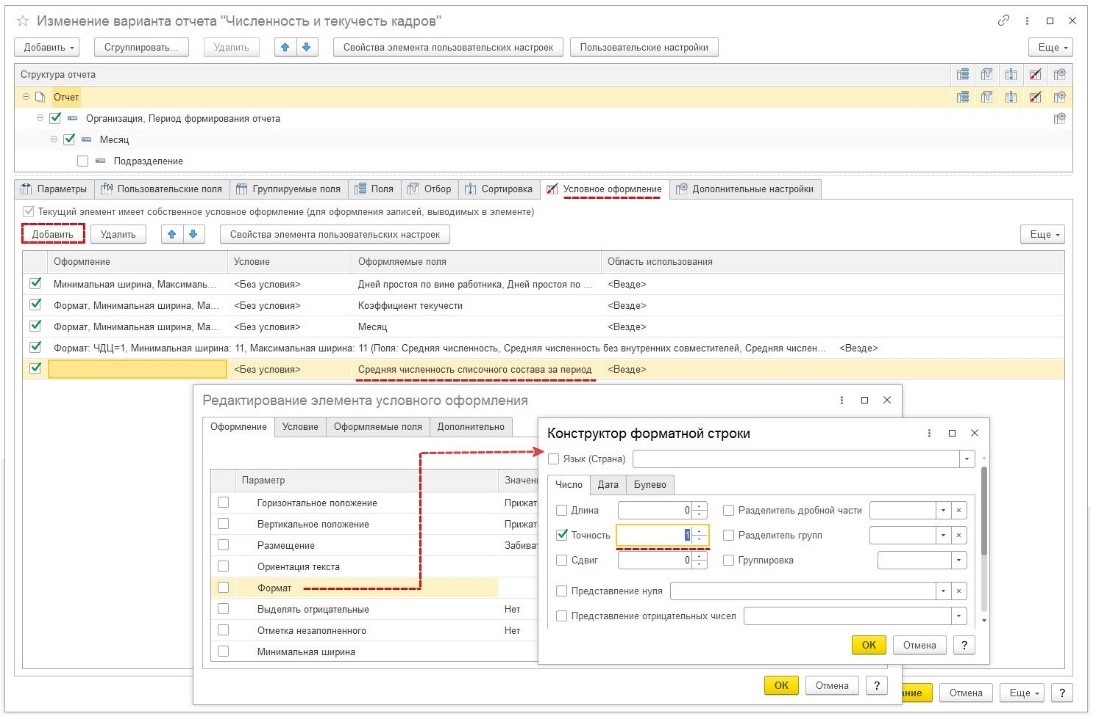
Task: Click inside the Представление нуля input field
Action: 803,591
